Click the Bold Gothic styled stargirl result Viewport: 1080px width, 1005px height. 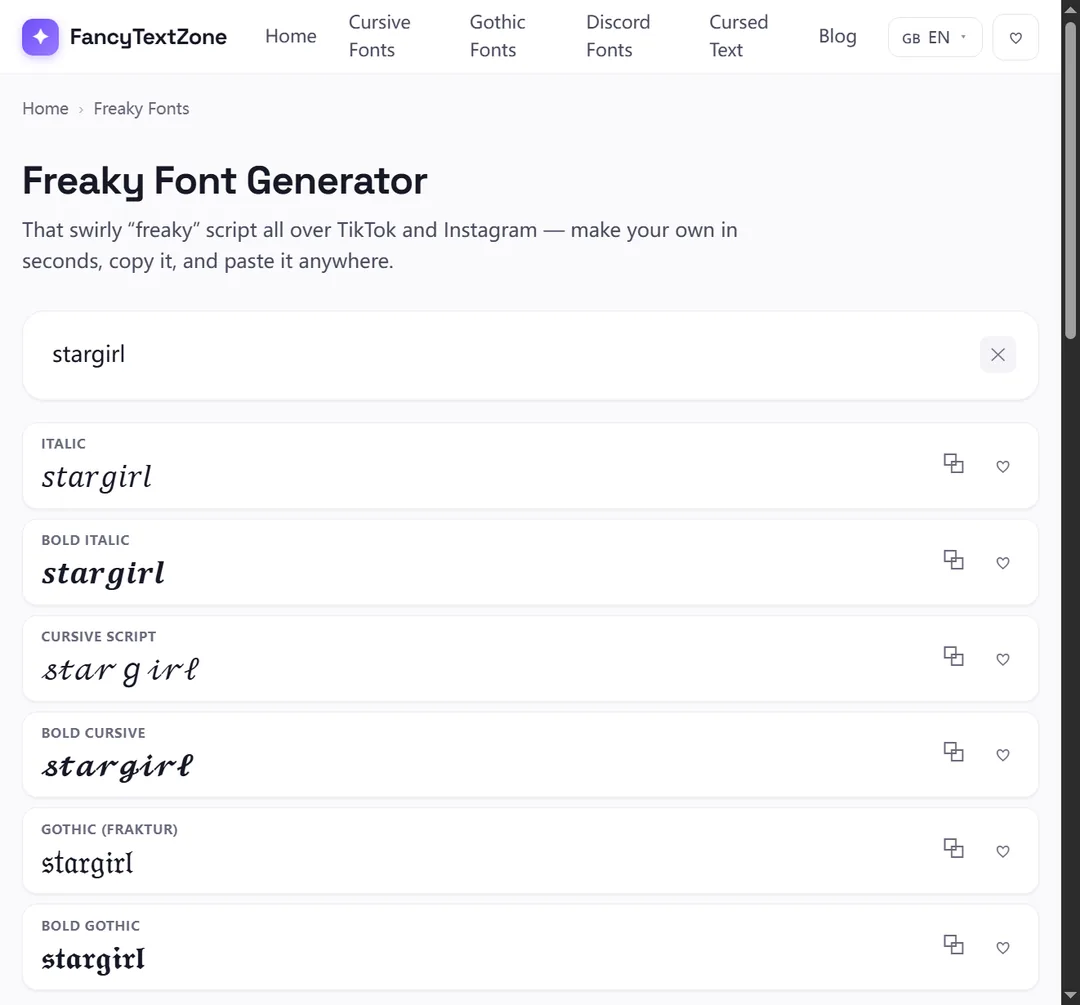(93, 960)
